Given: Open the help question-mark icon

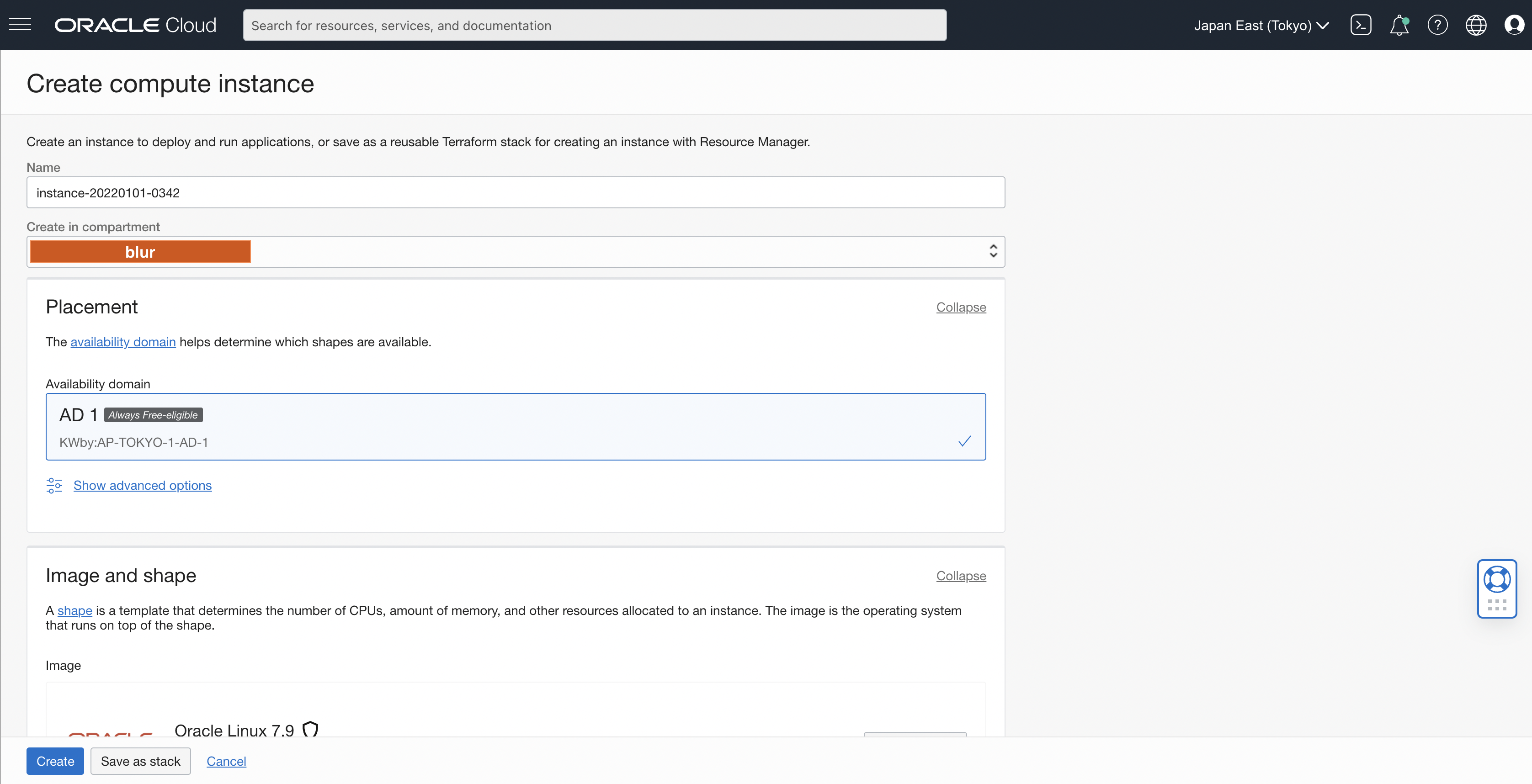Looking at the screenshot, I should point(1438,24).
